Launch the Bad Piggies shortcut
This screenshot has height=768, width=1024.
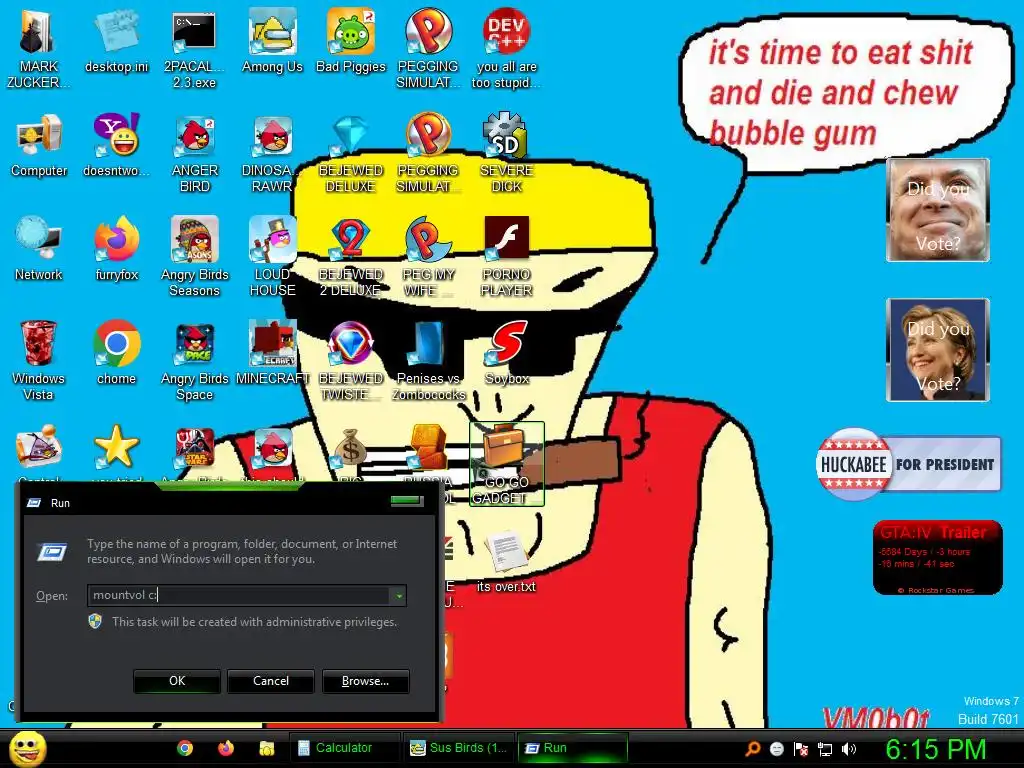351,40
